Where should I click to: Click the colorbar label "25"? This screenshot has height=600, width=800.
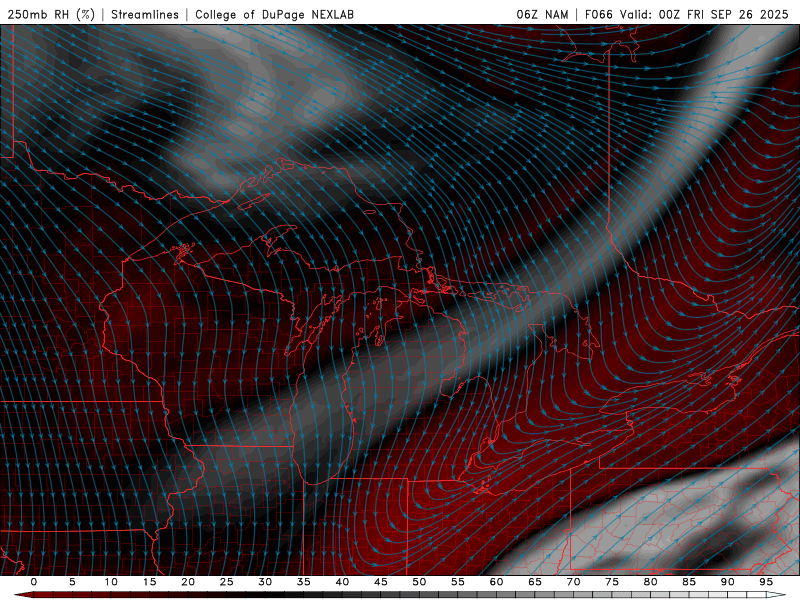tap(227, 582)
